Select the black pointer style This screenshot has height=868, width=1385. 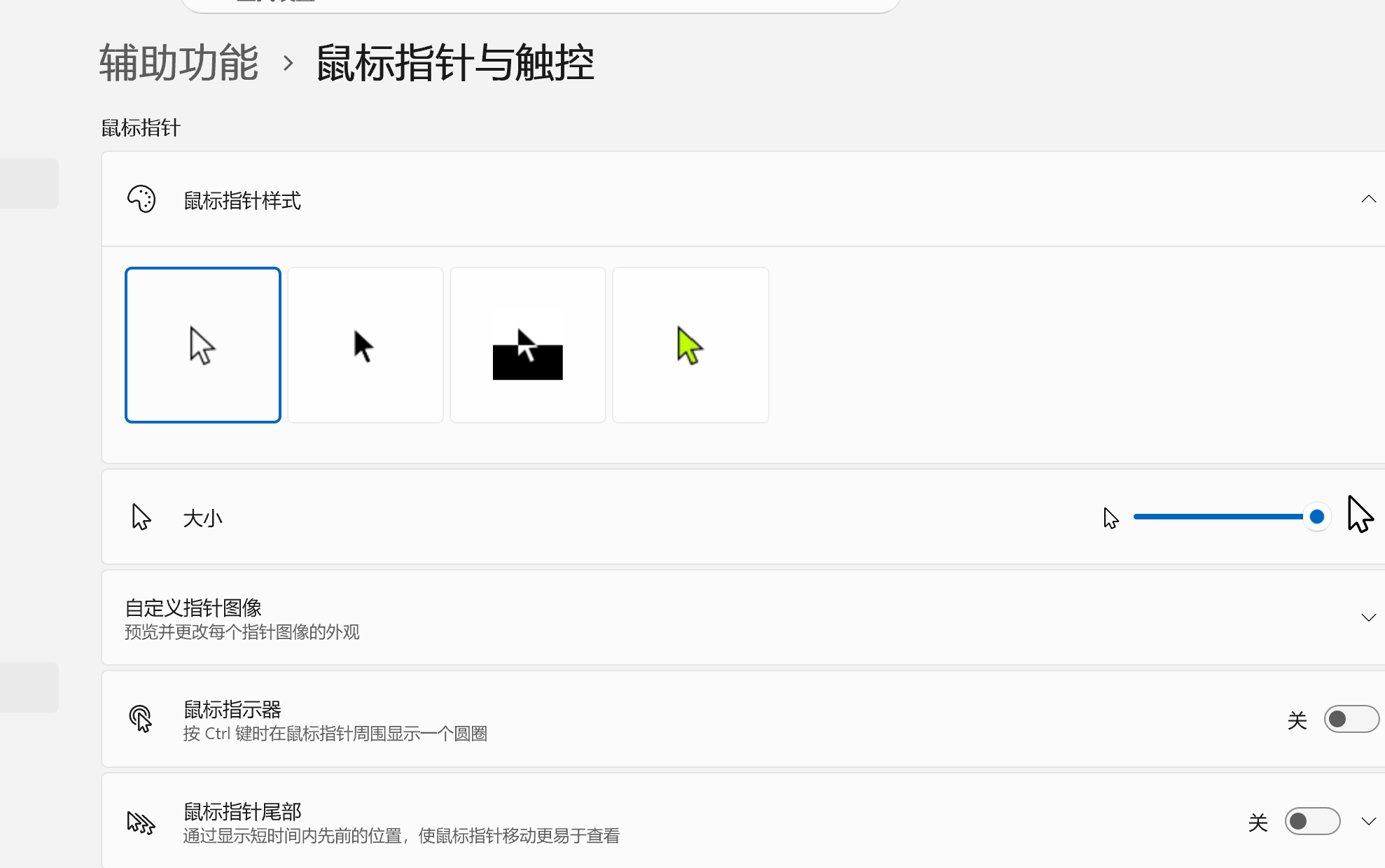pos(366,345)
